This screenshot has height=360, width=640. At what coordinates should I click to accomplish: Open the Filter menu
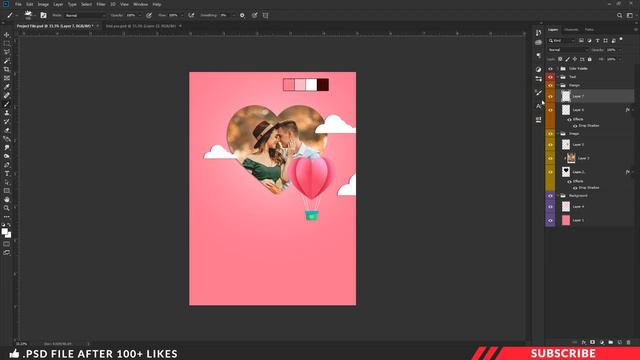coord(101,4)
